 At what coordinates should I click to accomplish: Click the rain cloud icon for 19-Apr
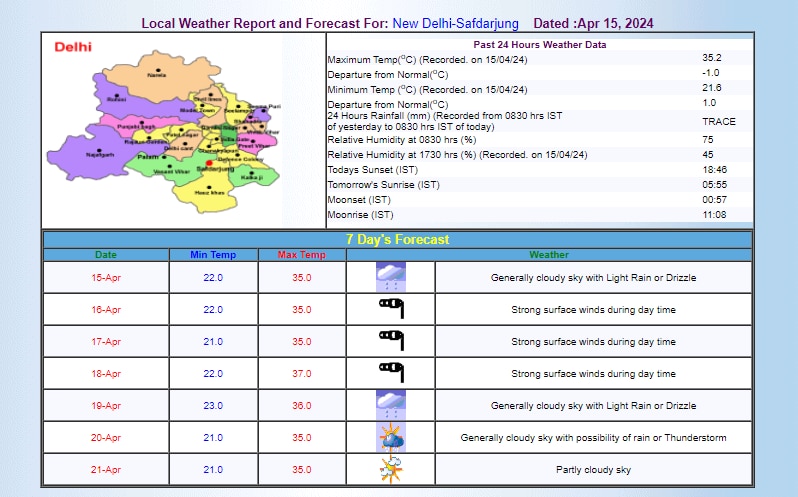[391, 405]
